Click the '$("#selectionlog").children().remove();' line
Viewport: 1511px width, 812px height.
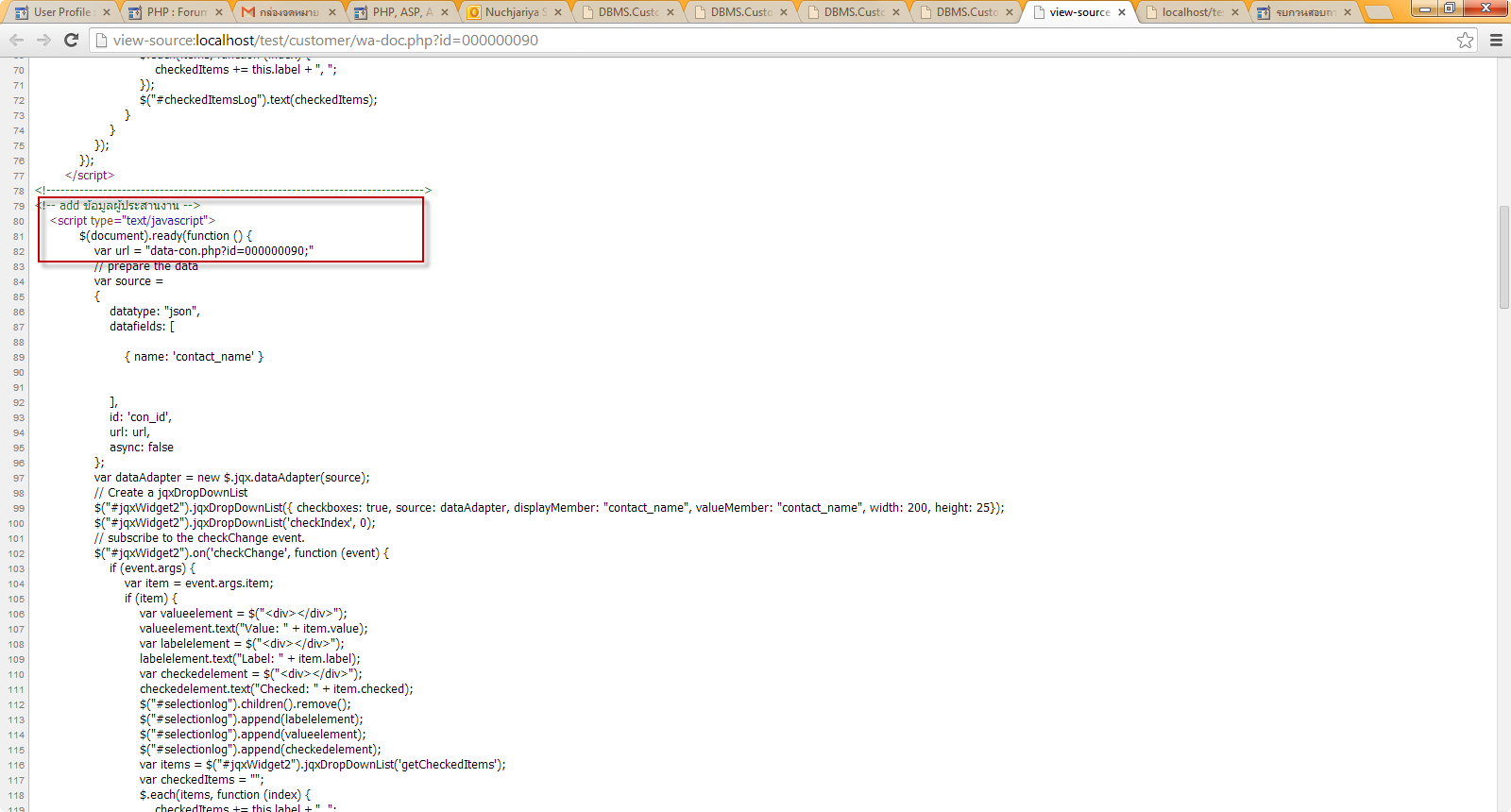(x=246, y=704)
